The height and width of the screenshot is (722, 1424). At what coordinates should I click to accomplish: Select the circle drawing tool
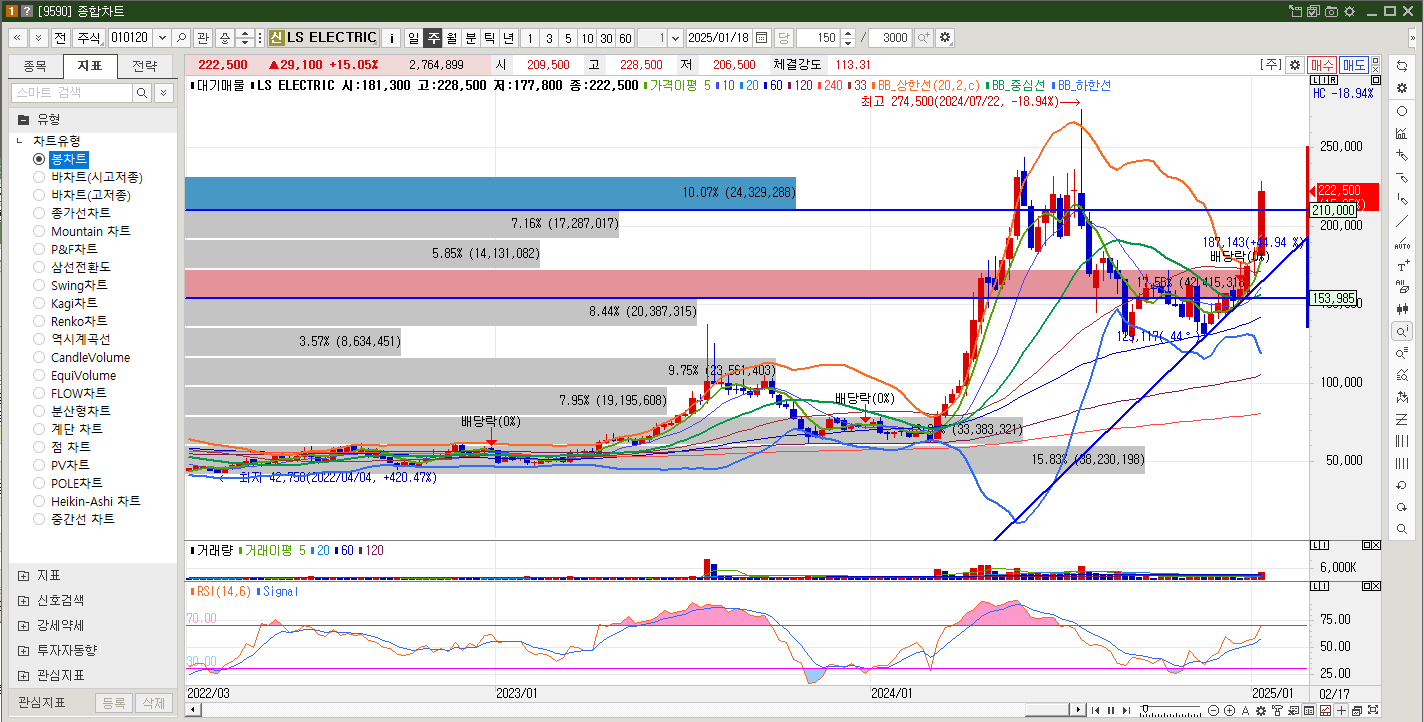tap(1402, 111)
